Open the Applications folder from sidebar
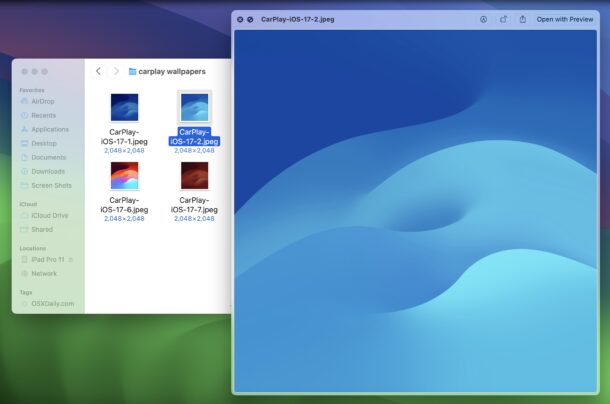The image size is (610, 404). [x=48, y=129]
